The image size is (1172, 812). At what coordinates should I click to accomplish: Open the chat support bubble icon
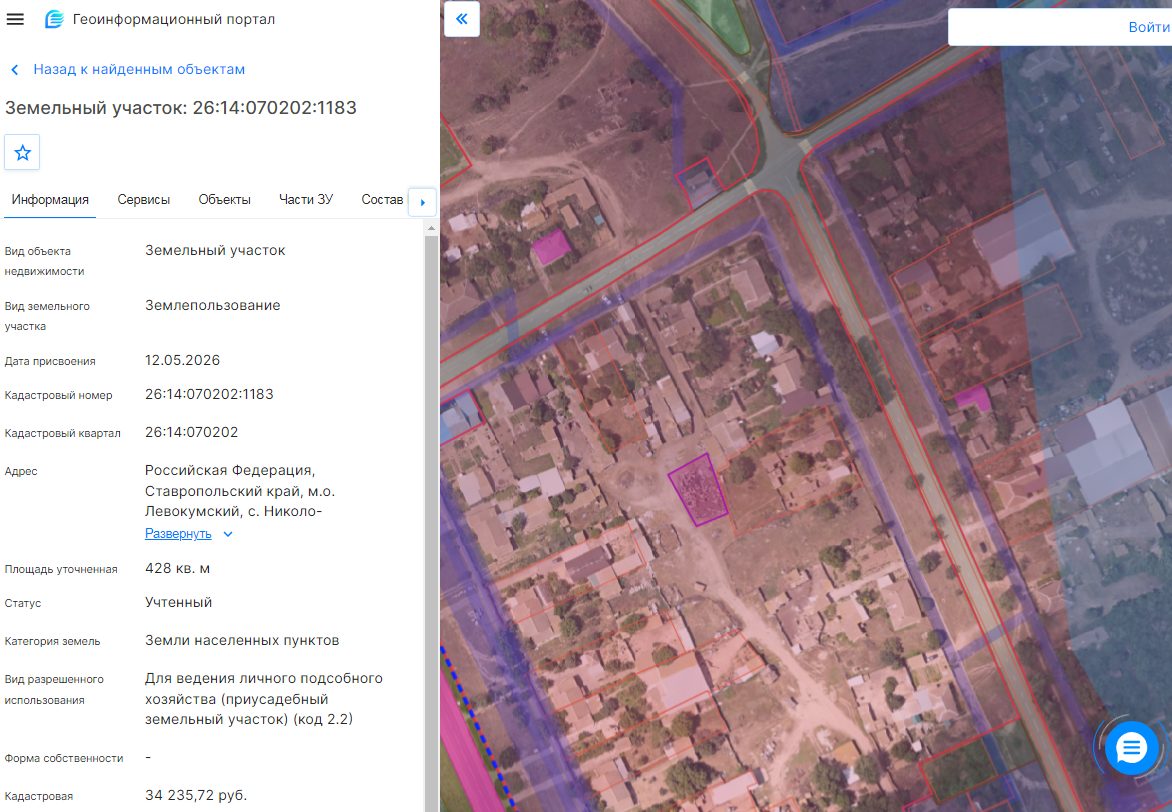pos(1131,748)
